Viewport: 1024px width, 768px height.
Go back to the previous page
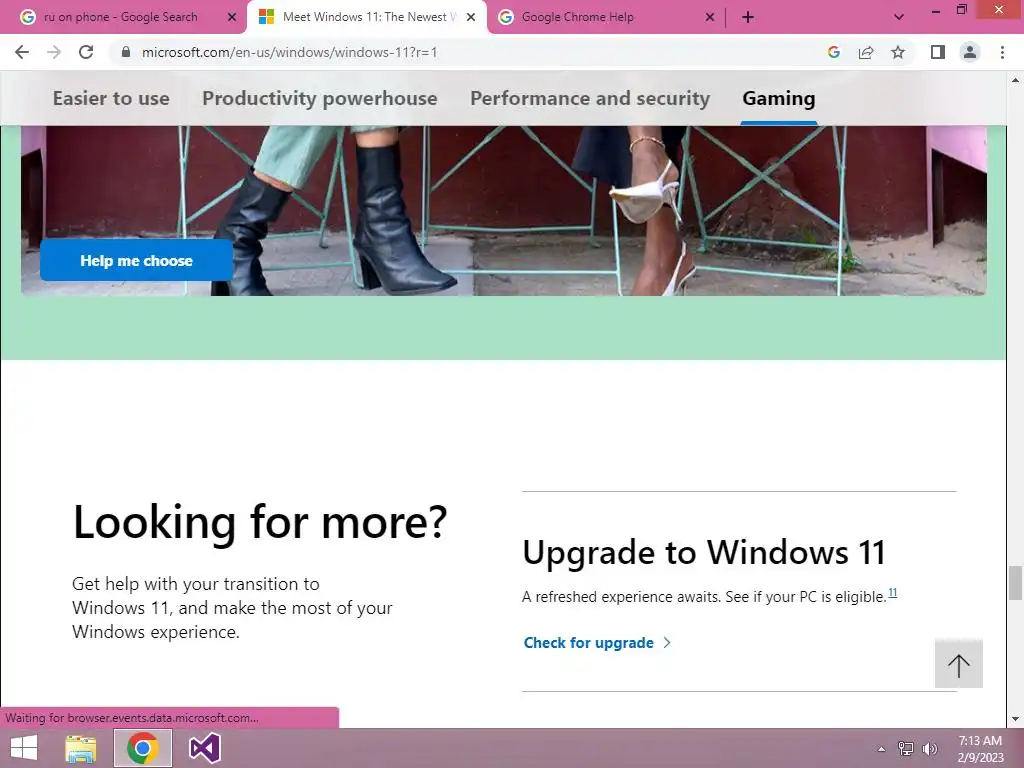22,52
